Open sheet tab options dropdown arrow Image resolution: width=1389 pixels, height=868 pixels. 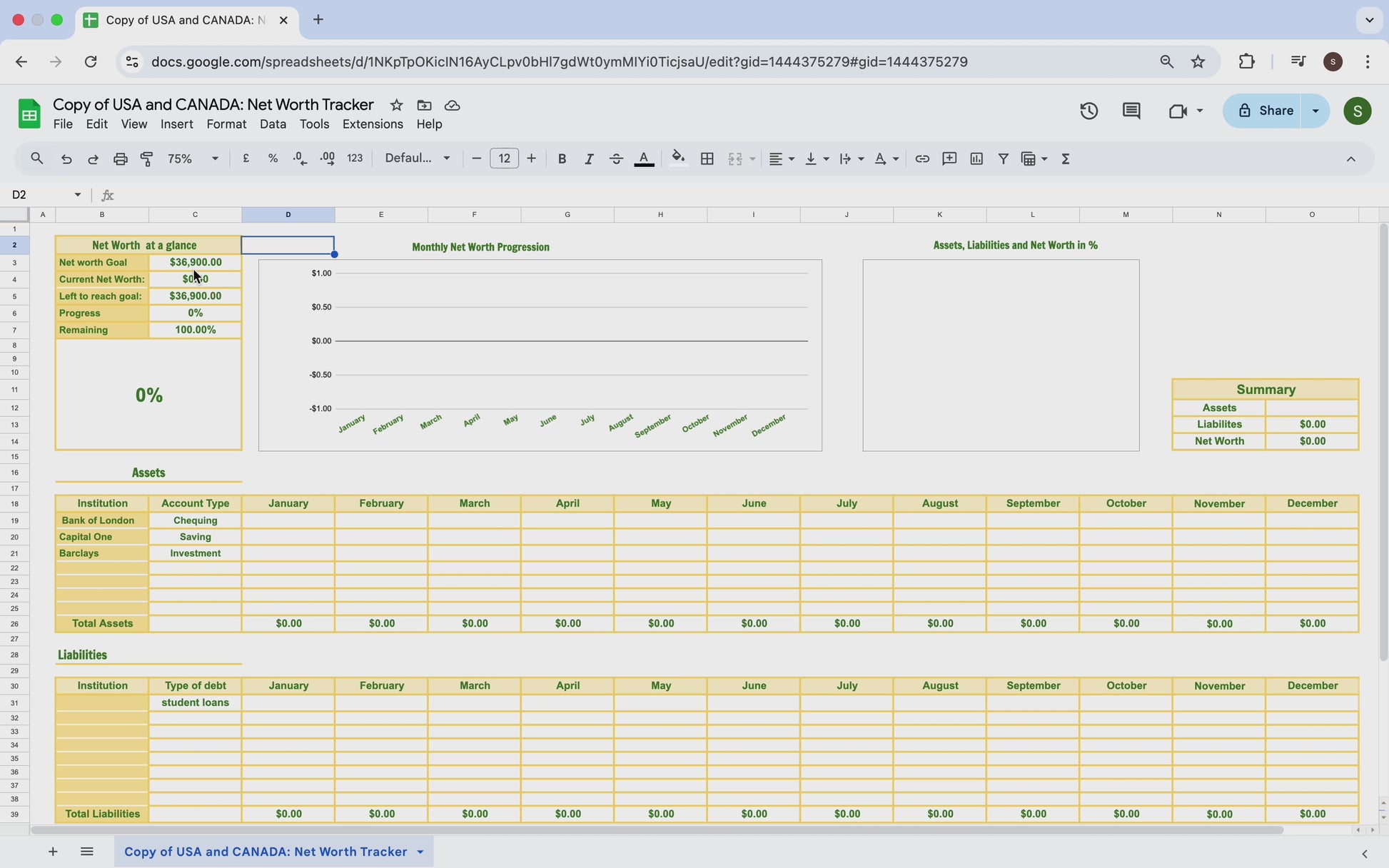click(420, 852)
